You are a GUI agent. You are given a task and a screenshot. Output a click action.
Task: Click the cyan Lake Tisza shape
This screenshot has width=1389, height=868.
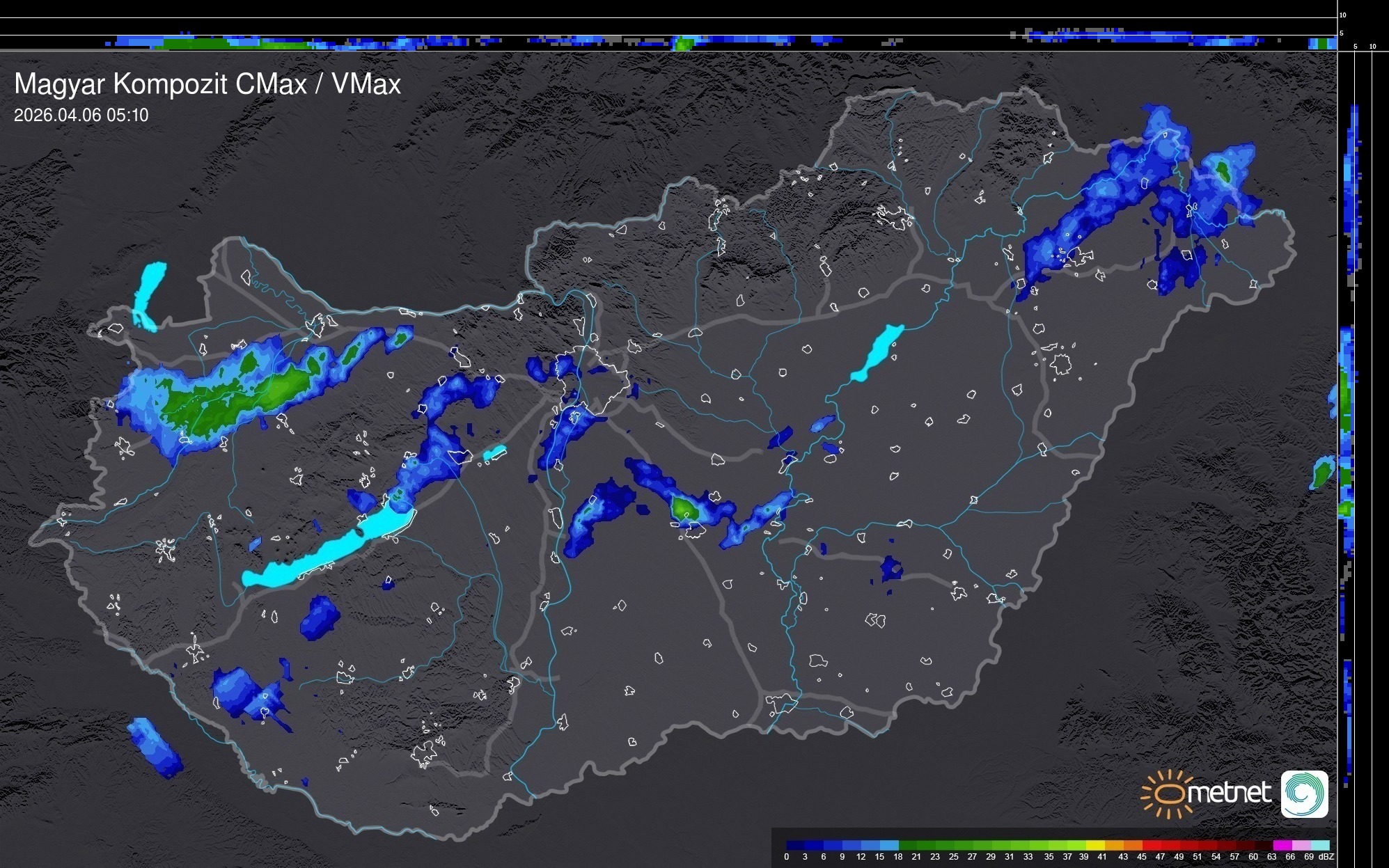point(878,352)
